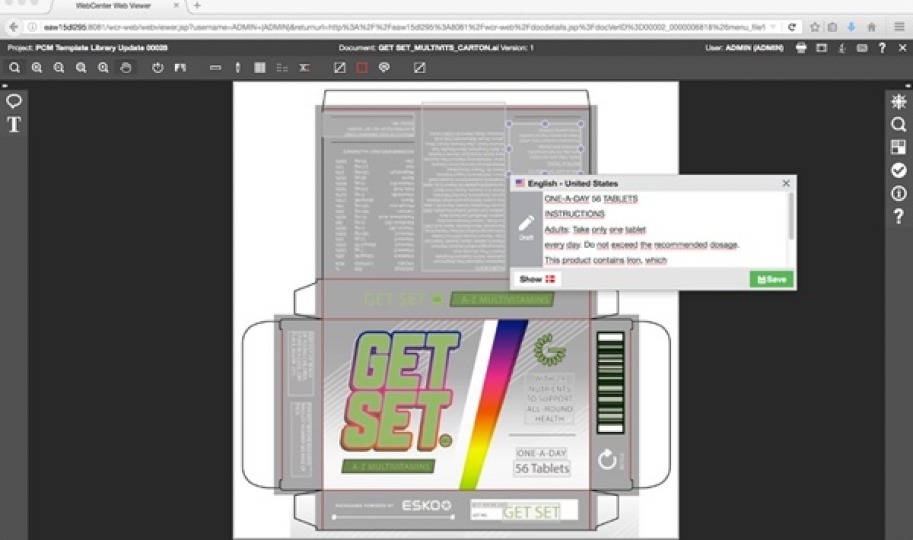Viewport: 913px width, 540px height.
Task: Open the search panel in right sidebar
Action: click(898, 125)
